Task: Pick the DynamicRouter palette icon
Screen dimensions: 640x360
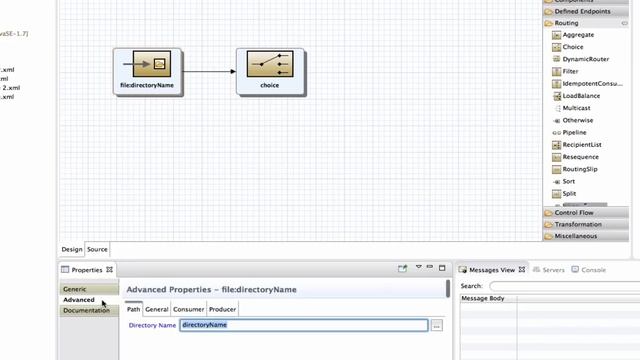Action: tap(556, 59)
